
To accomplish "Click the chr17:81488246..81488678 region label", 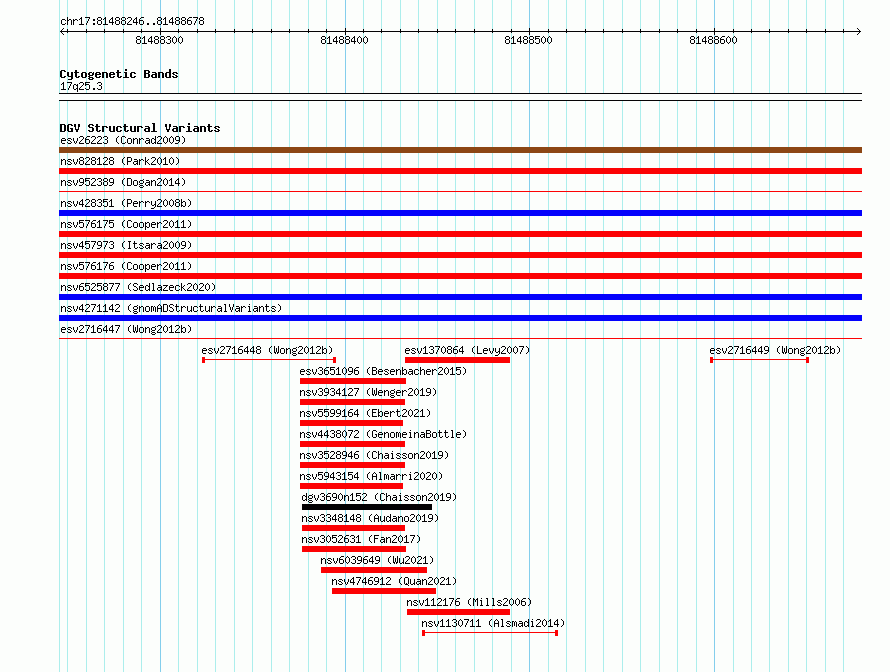I will (x=132, y=21).
